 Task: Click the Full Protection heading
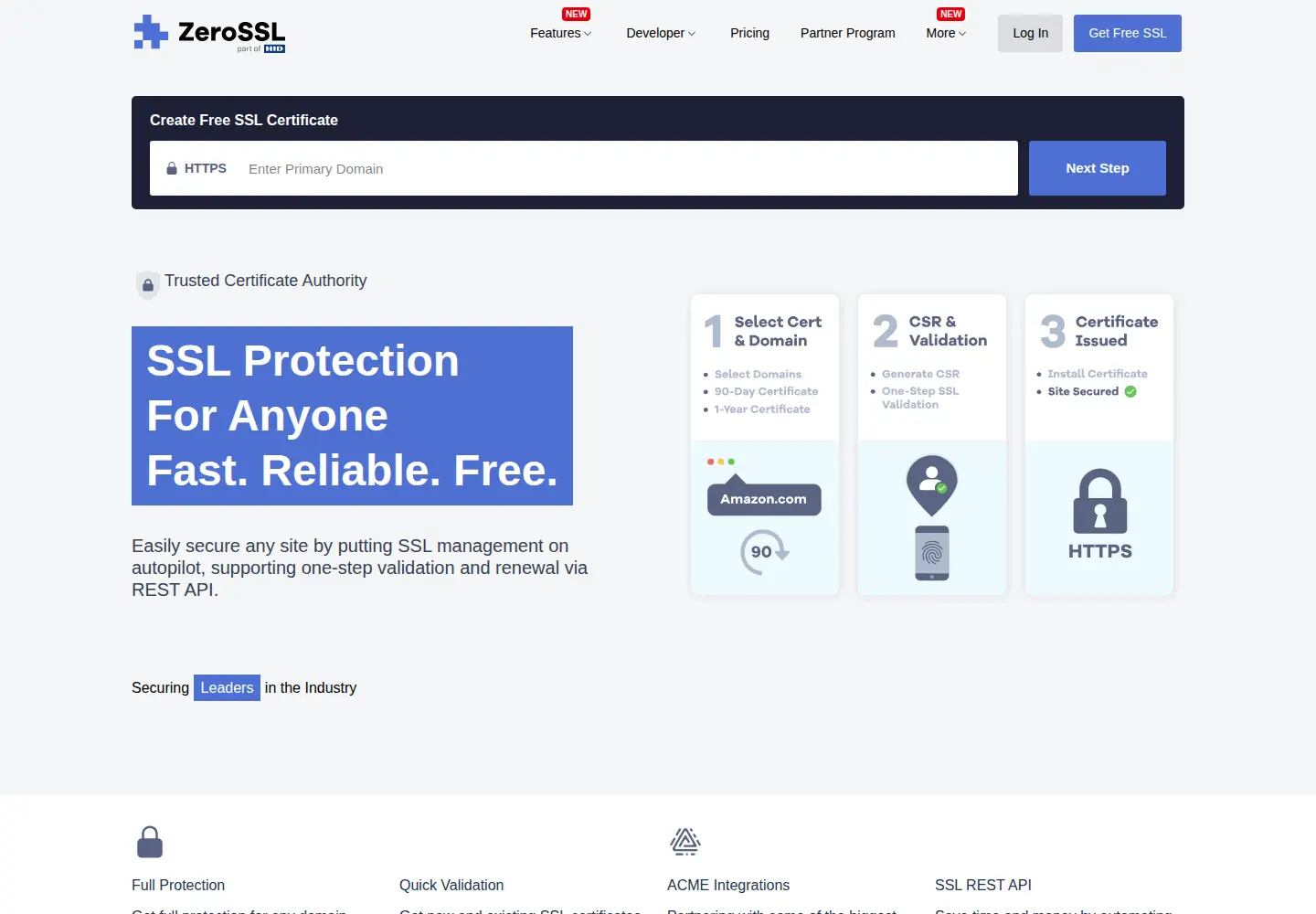click(x=178, y=885)
